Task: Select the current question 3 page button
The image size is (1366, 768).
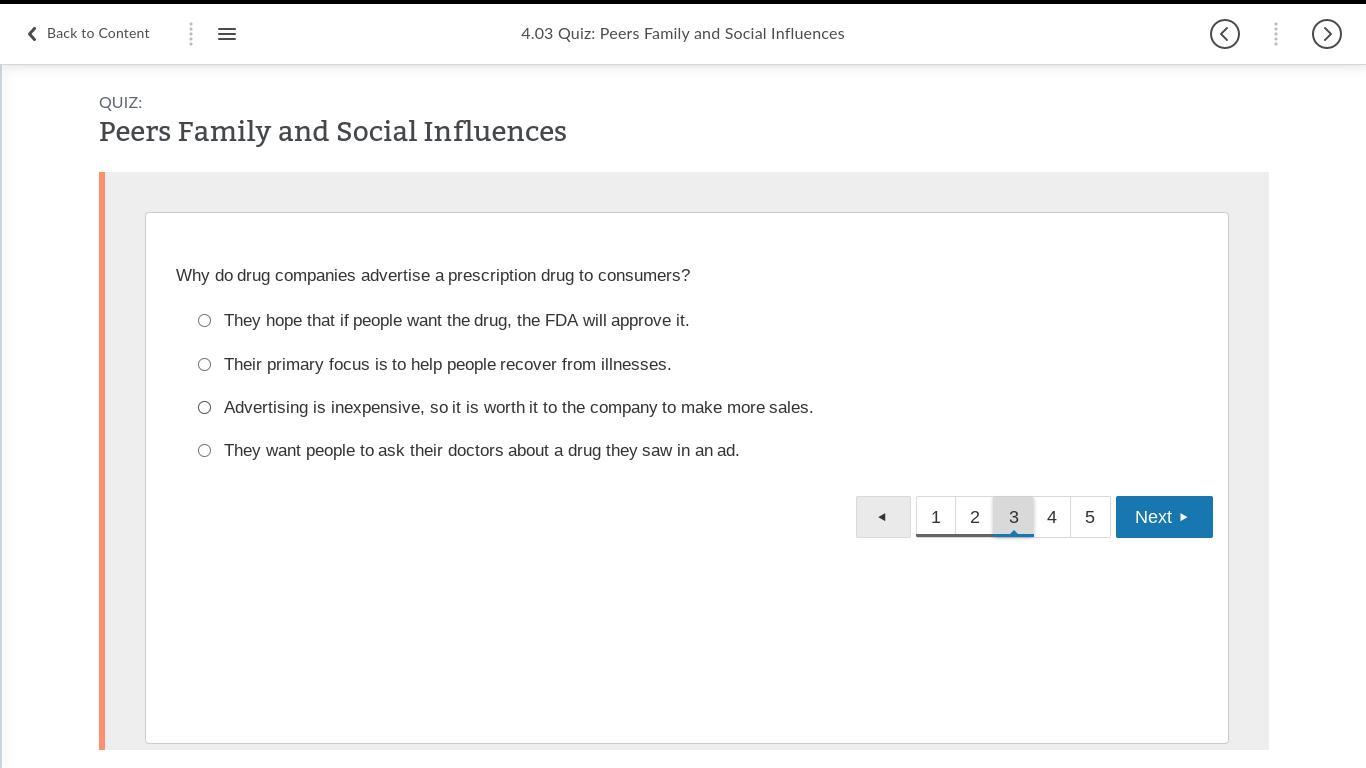Action: (x=1013, y=517)
